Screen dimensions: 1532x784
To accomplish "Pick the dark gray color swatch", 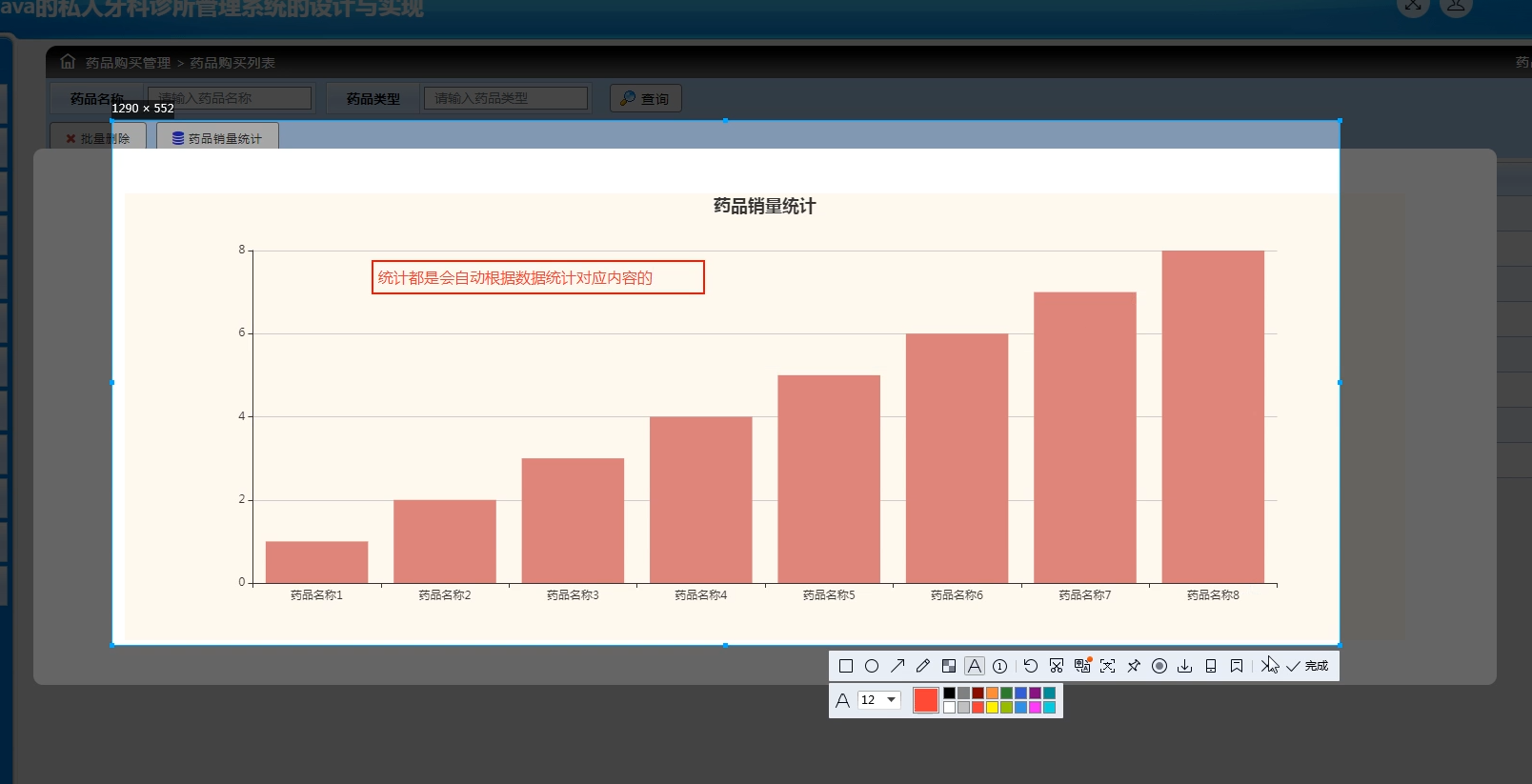I will [963, 694].
